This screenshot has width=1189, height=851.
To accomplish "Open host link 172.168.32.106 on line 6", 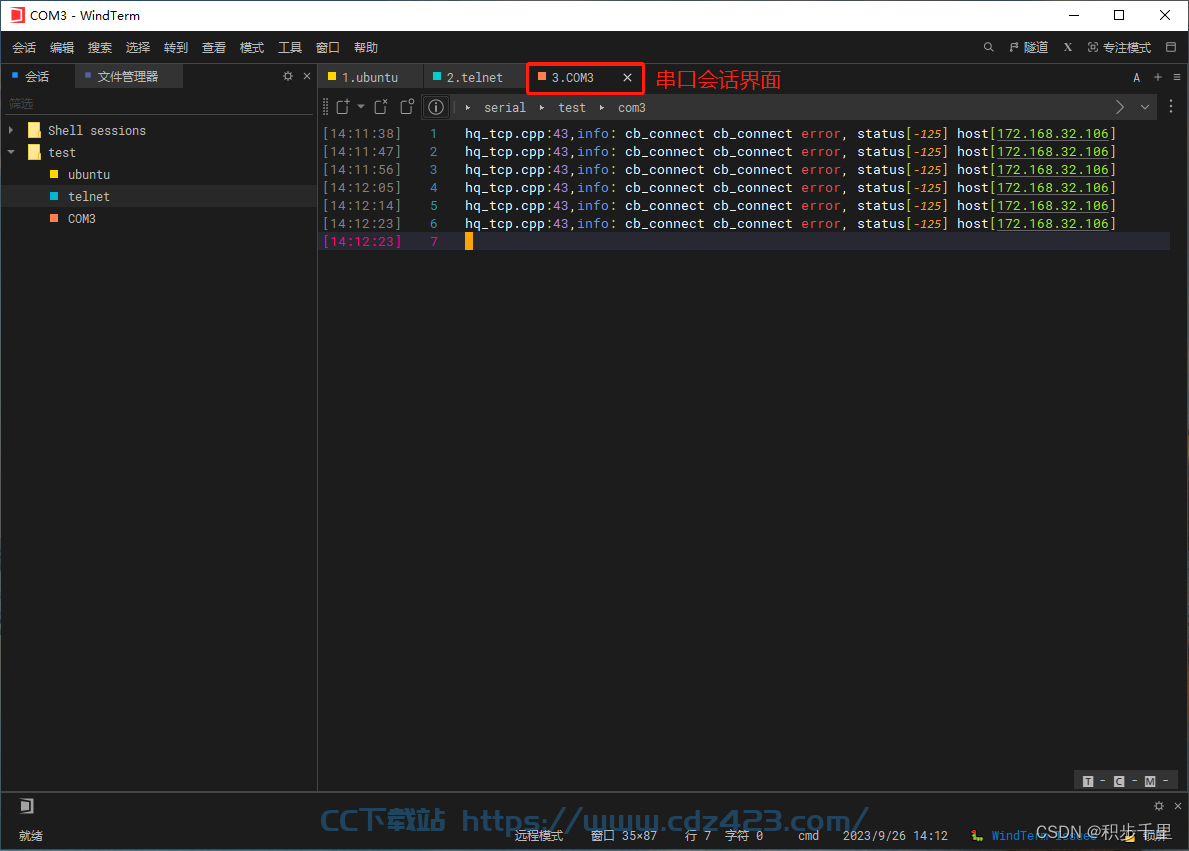I will (x=1053, y=224).
